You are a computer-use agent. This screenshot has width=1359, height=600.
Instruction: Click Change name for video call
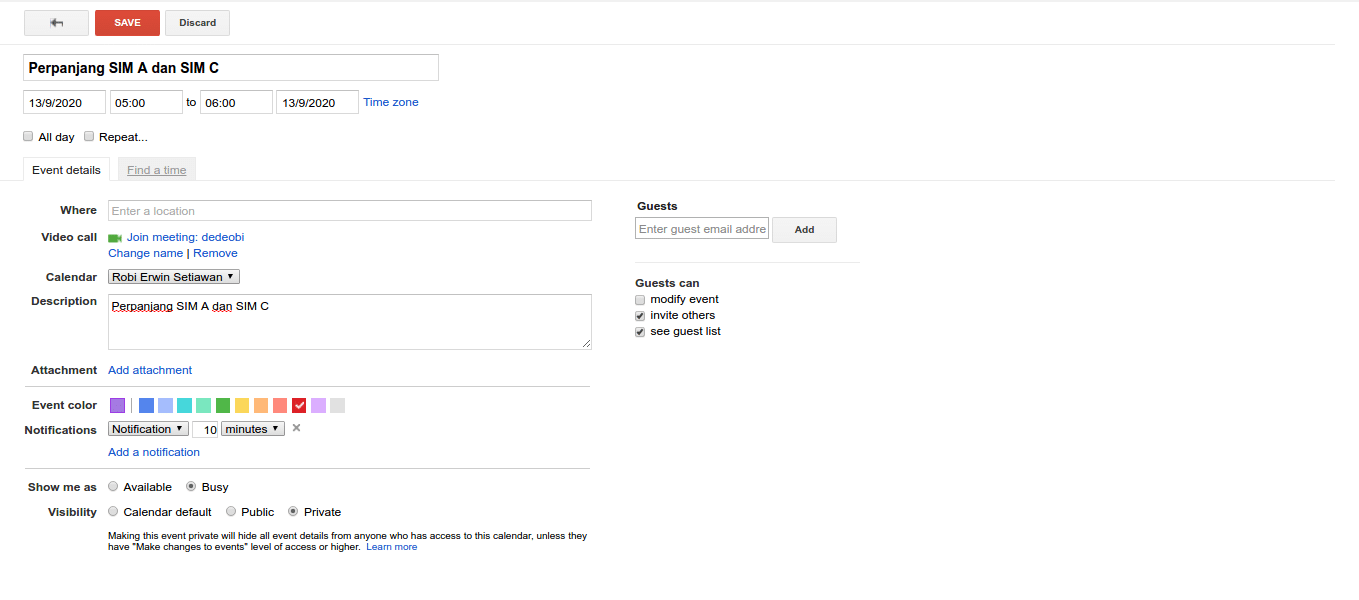tap(146, 253)
